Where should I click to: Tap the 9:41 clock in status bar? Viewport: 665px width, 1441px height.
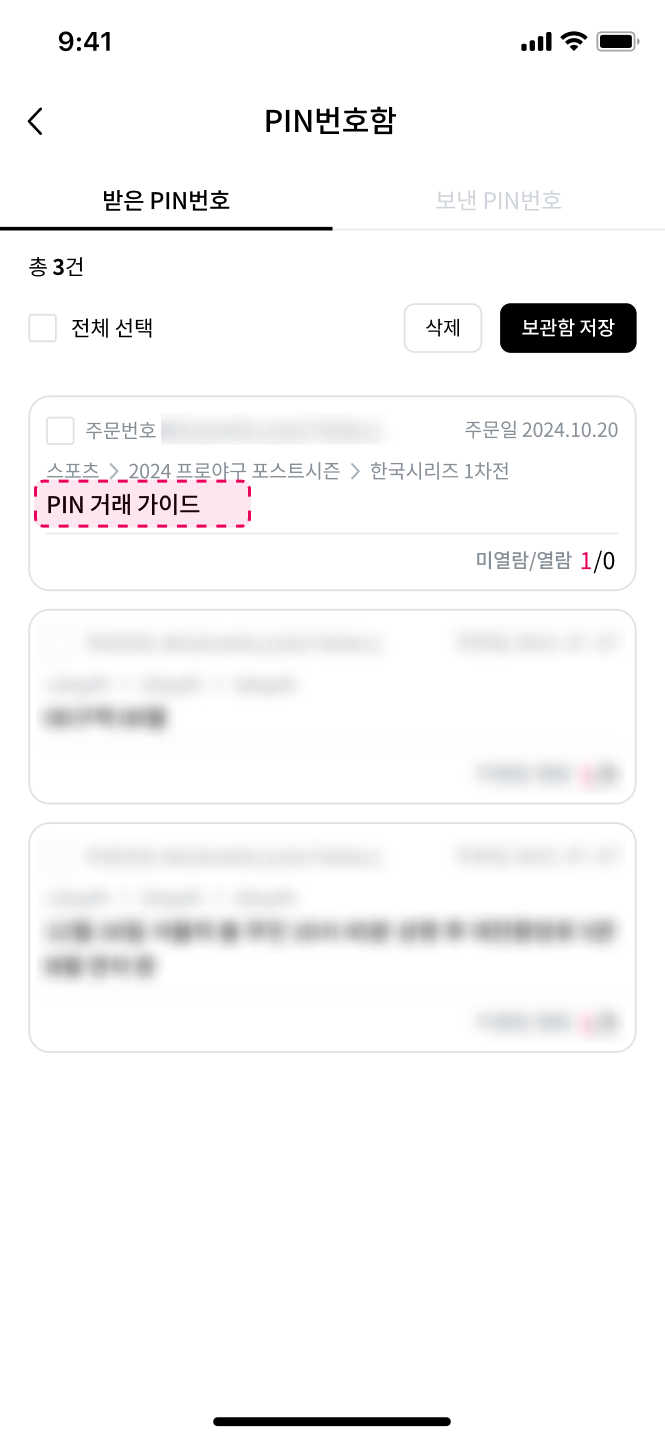85,42
